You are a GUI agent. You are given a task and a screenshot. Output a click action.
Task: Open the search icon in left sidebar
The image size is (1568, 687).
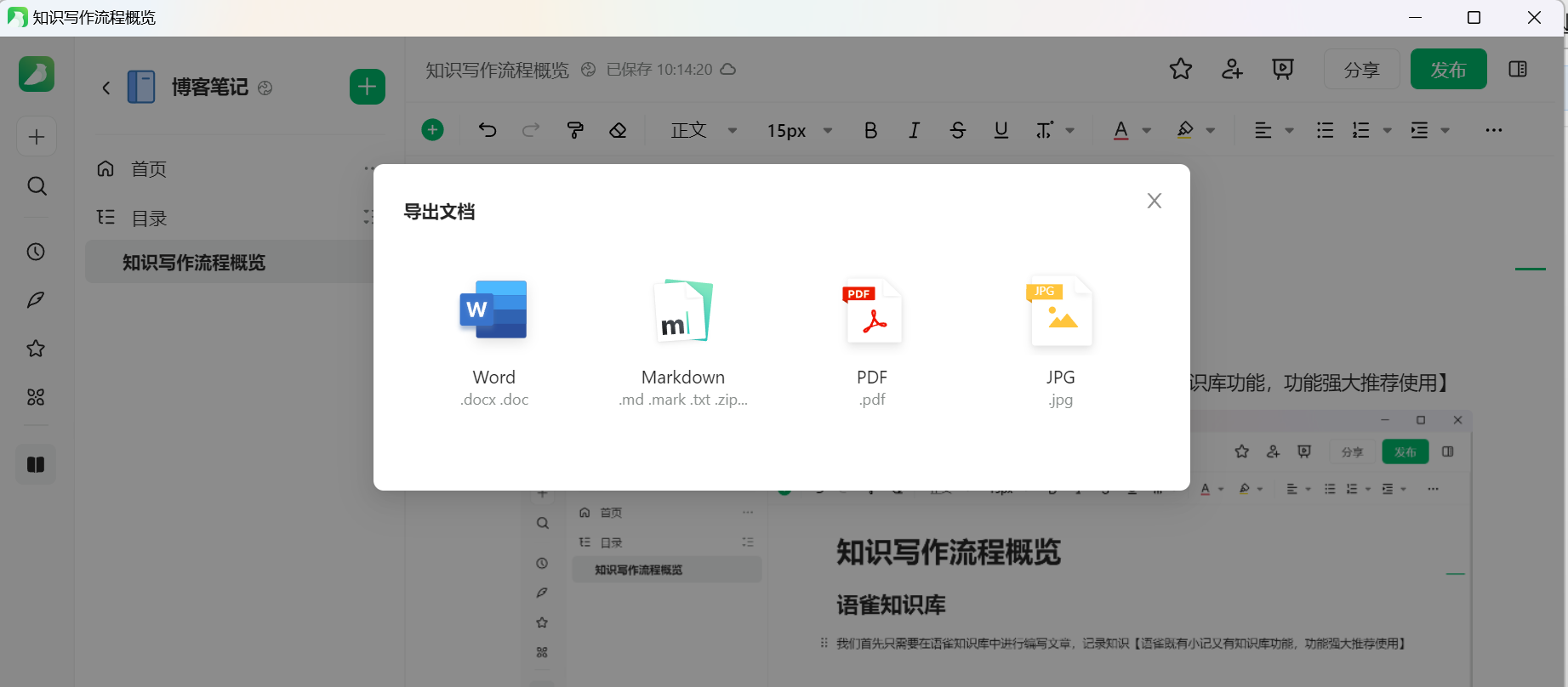click(x=37, y=186)
